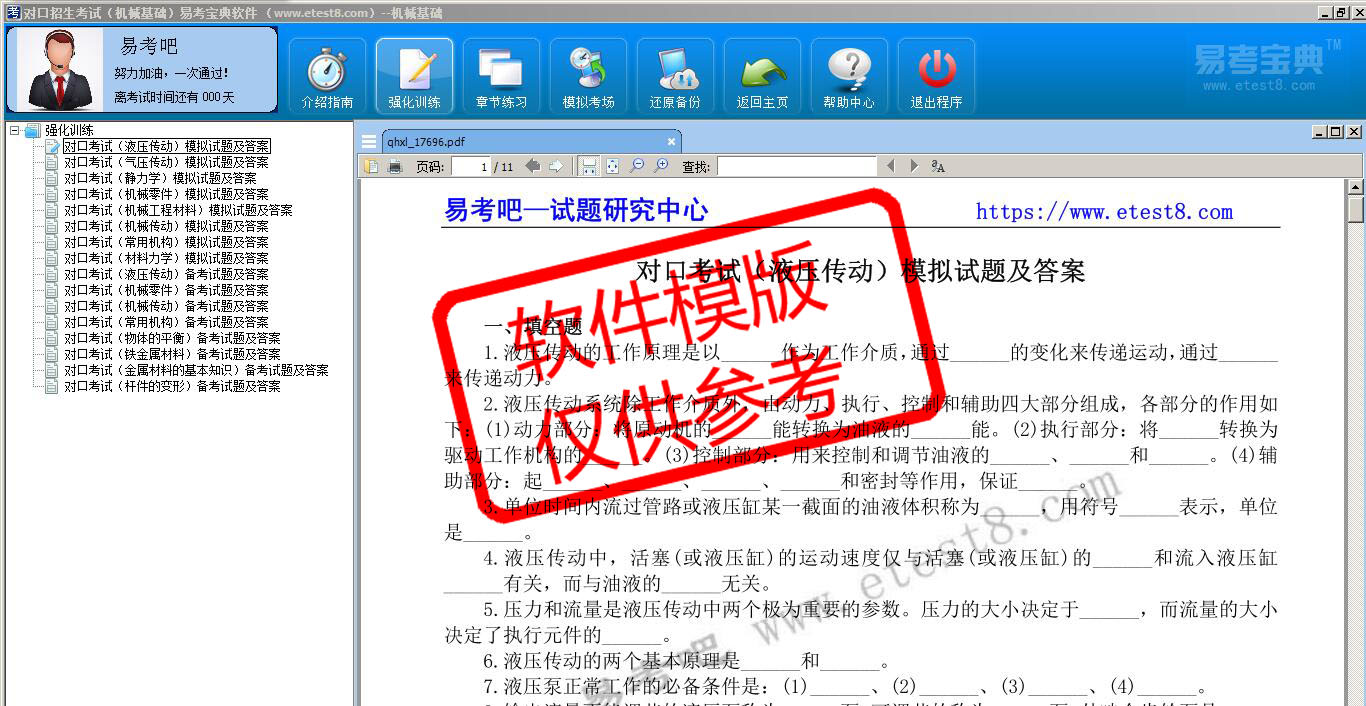Viewport: 1366px width, 706px height.
Task: Click the https://www.etest8.com link in document
Action: click(1104, 212)
